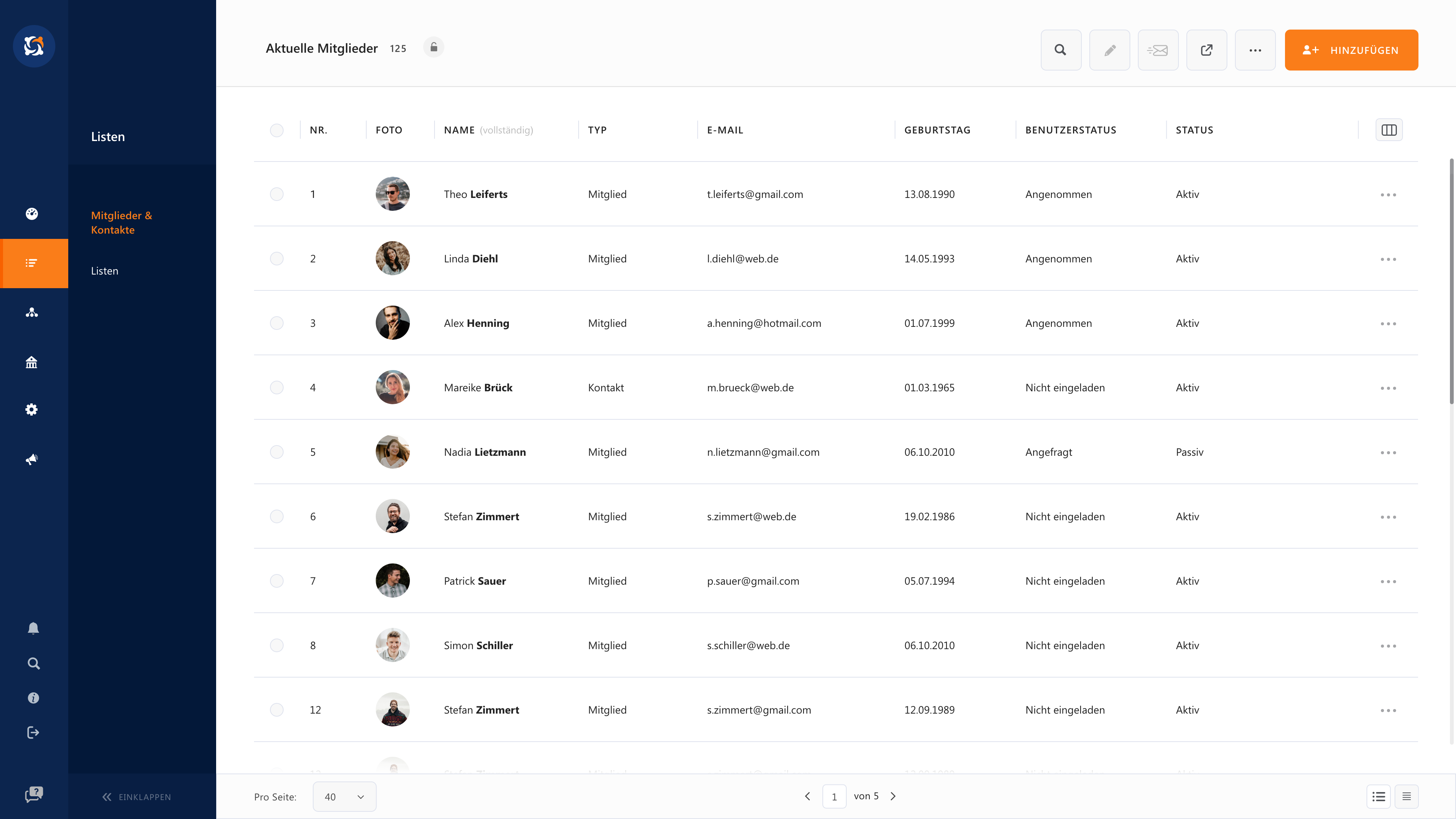Tick the checkbox for Mareike Brück
Screen dimensions: 1456x819
276,388
